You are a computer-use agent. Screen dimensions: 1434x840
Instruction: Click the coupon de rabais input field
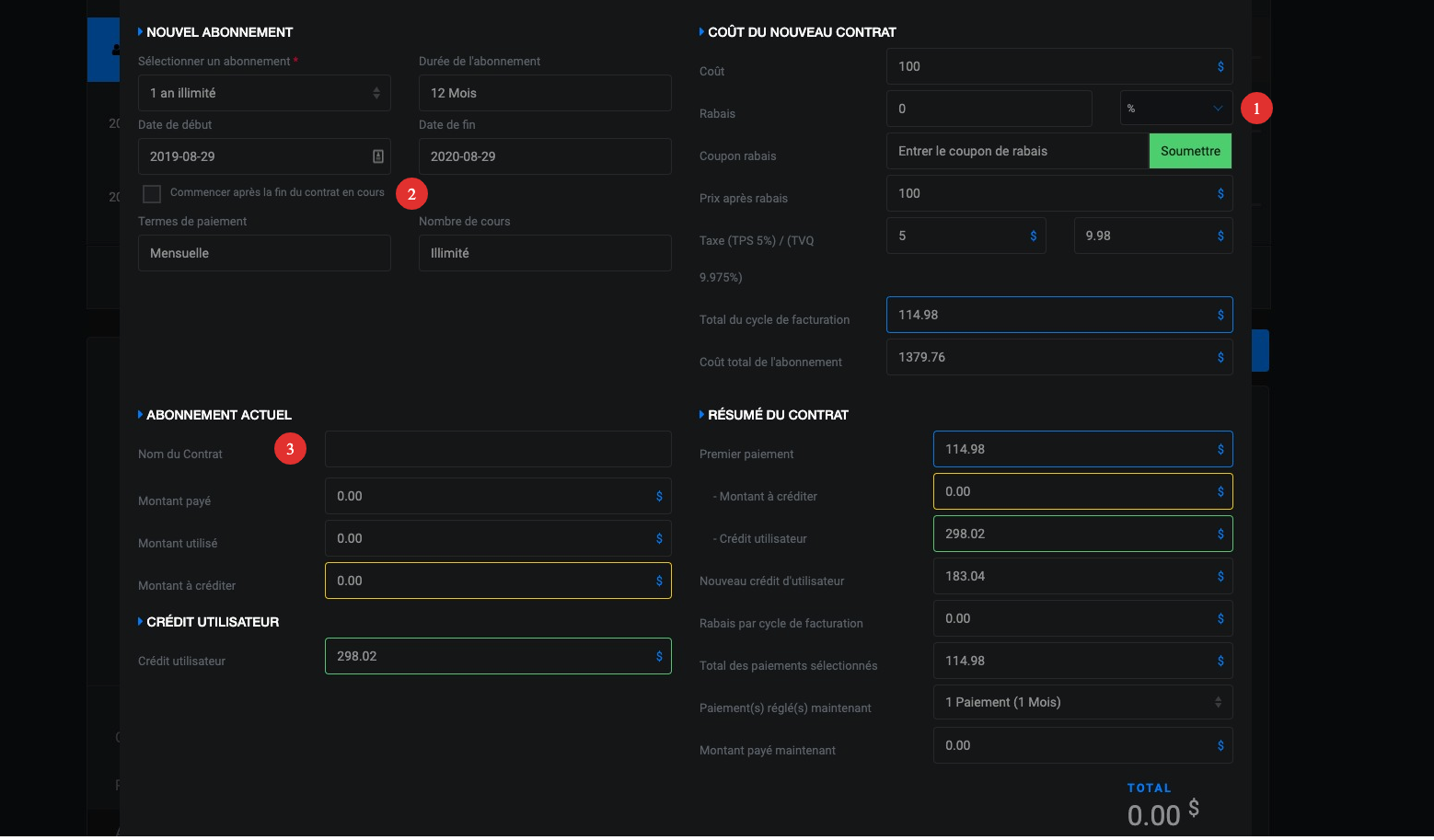click(1017, 151)
